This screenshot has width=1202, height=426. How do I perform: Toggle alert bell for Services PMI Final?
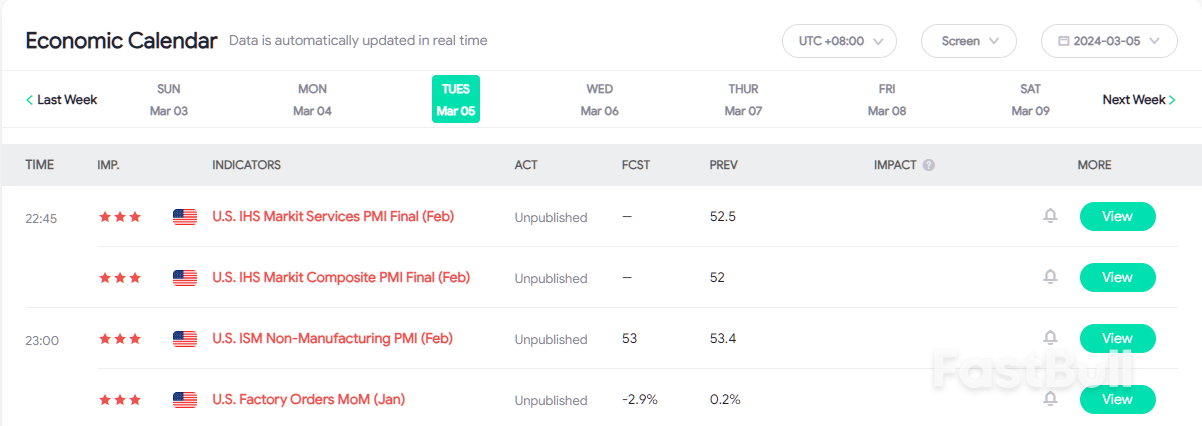tap(1050, 216)
